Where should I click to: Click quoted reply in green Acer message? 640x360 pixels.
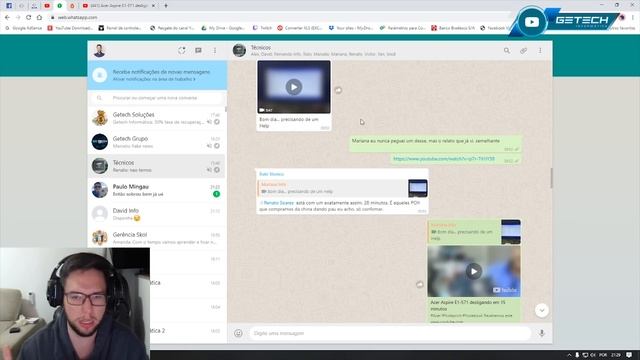474,232
